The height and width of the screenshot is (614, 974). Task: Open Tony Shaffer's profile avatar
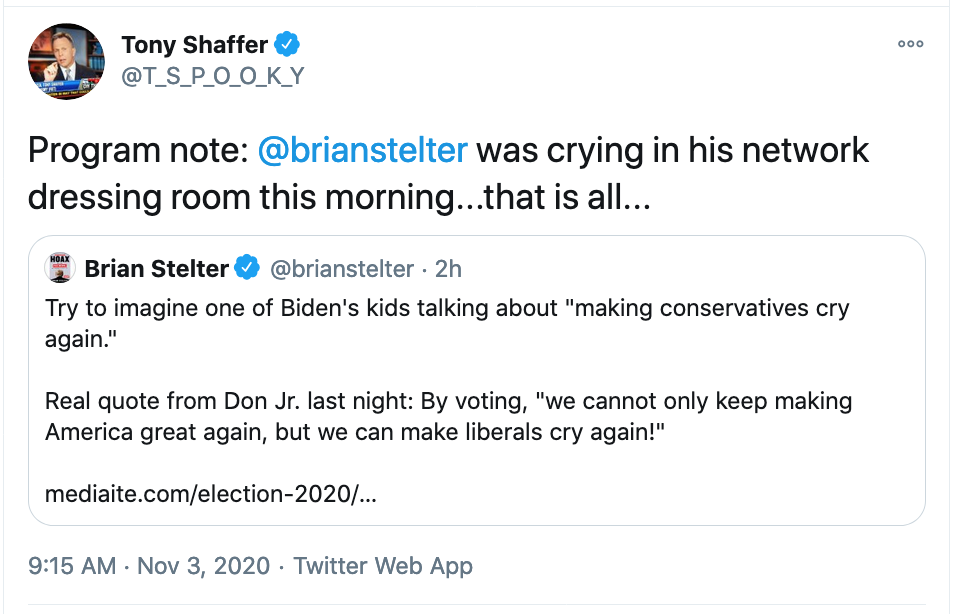pyautogui.click(x=66, y=62)
